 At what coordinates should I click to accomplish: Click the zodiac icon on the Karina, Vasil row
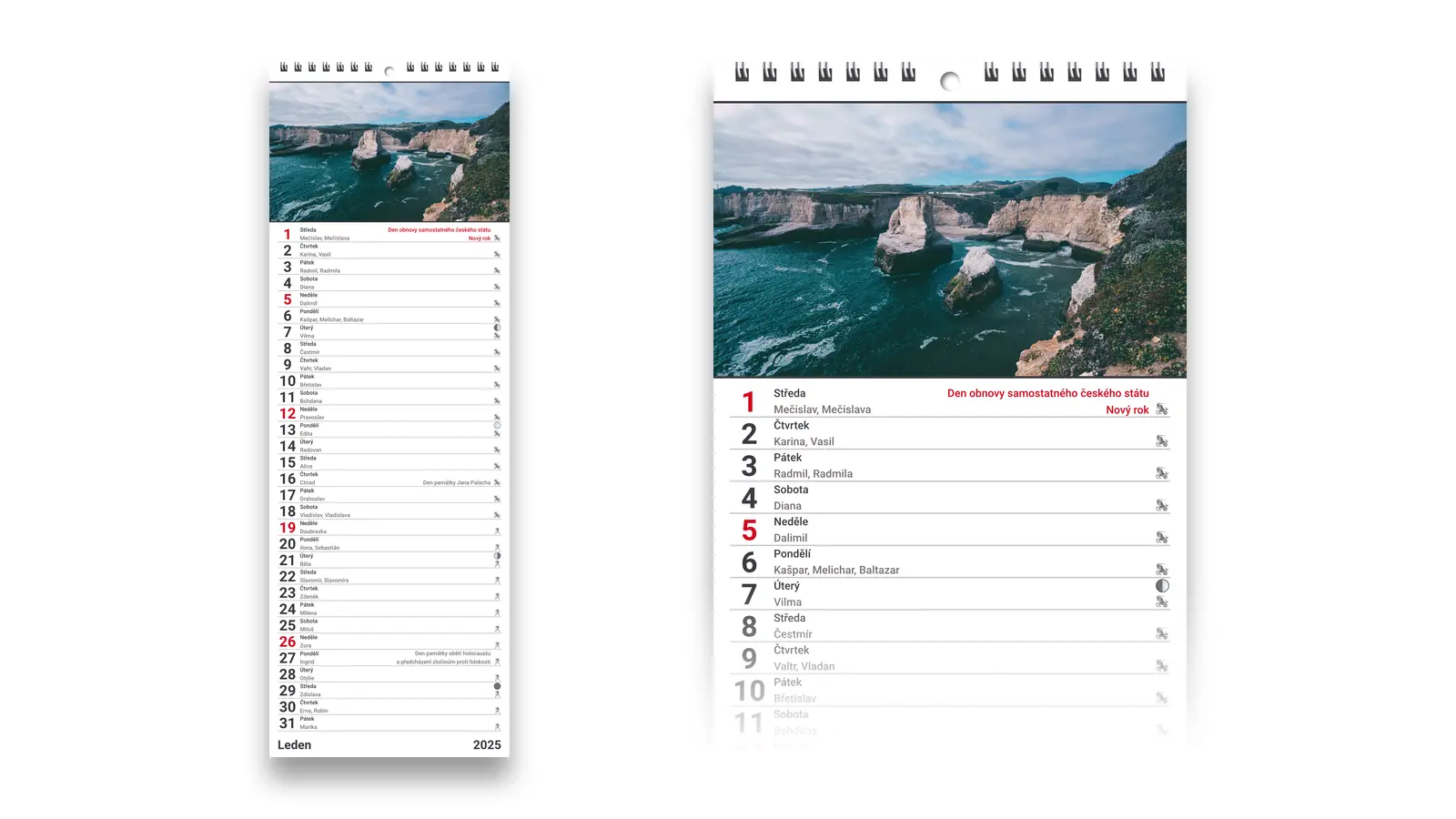(1162, 441)
